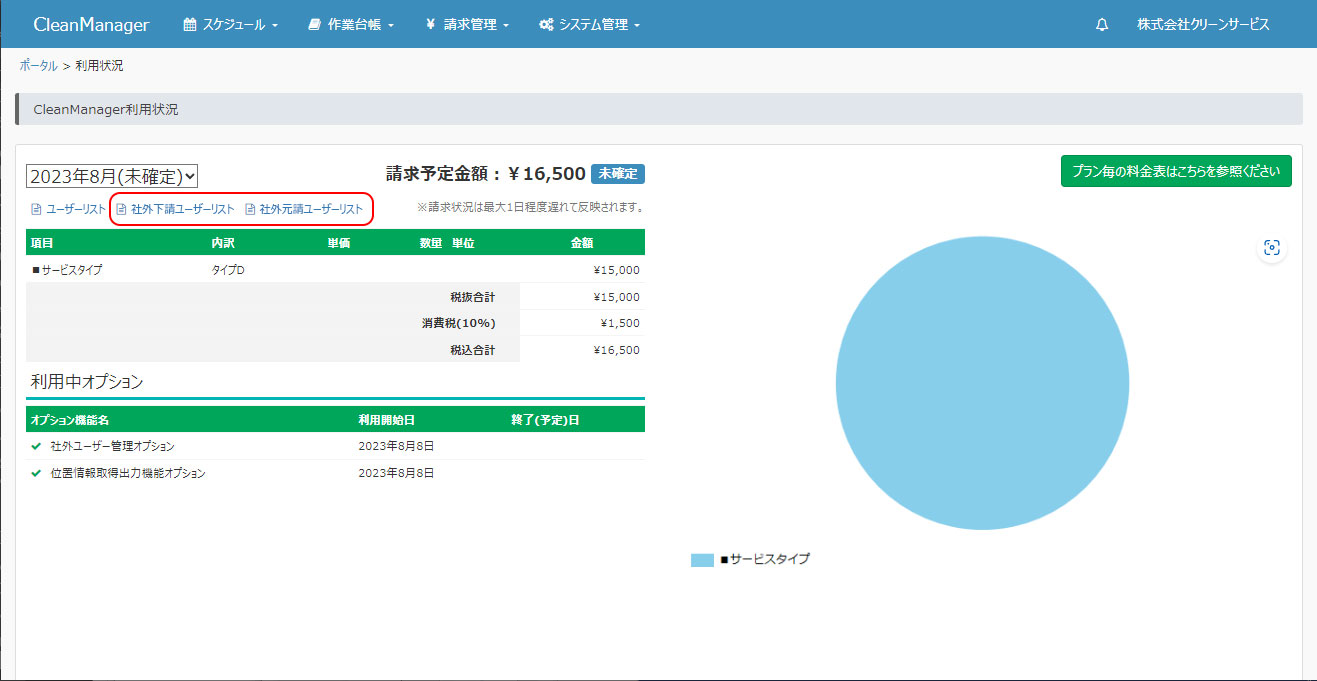Image resolution: width=1317 pixels, height=681 pixels.
Task: Open the システム管理 menu
Action: [589, 25]
